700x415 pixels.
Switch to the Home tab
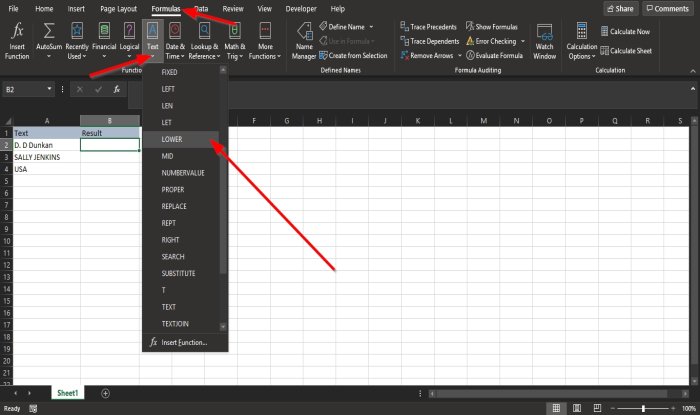44,8
